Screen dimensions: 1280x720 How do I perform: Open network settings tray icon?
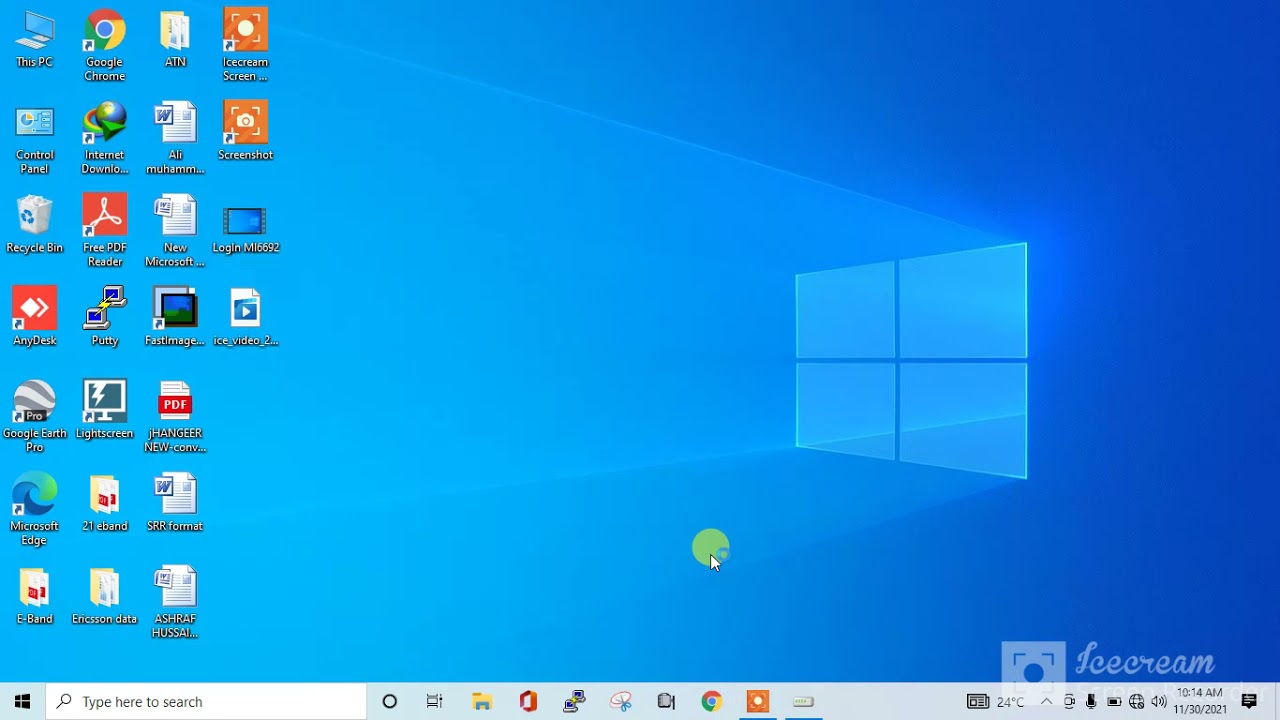tap(1136, 702)
